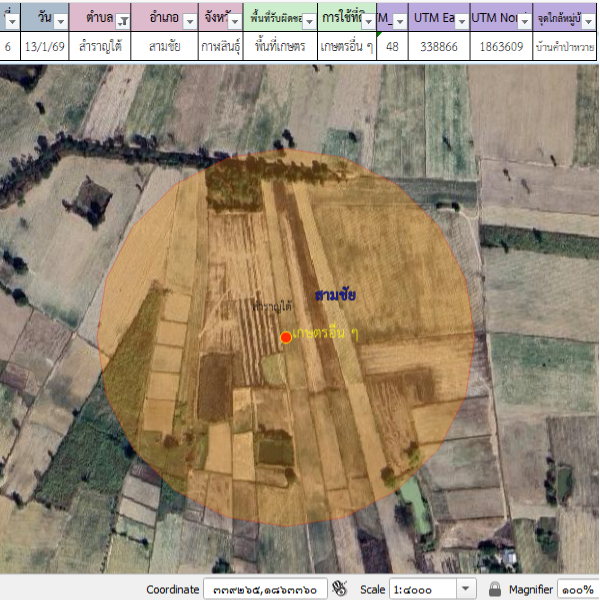Open the Scale dropdown arrow

pyautogui.click(x=466, y=589)
